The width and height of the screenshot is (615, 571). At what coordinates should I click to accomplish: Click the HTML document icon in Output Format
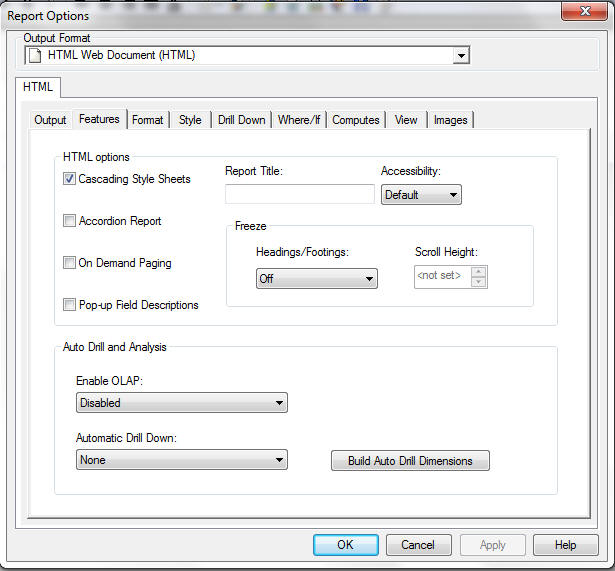tap(35, 56)
